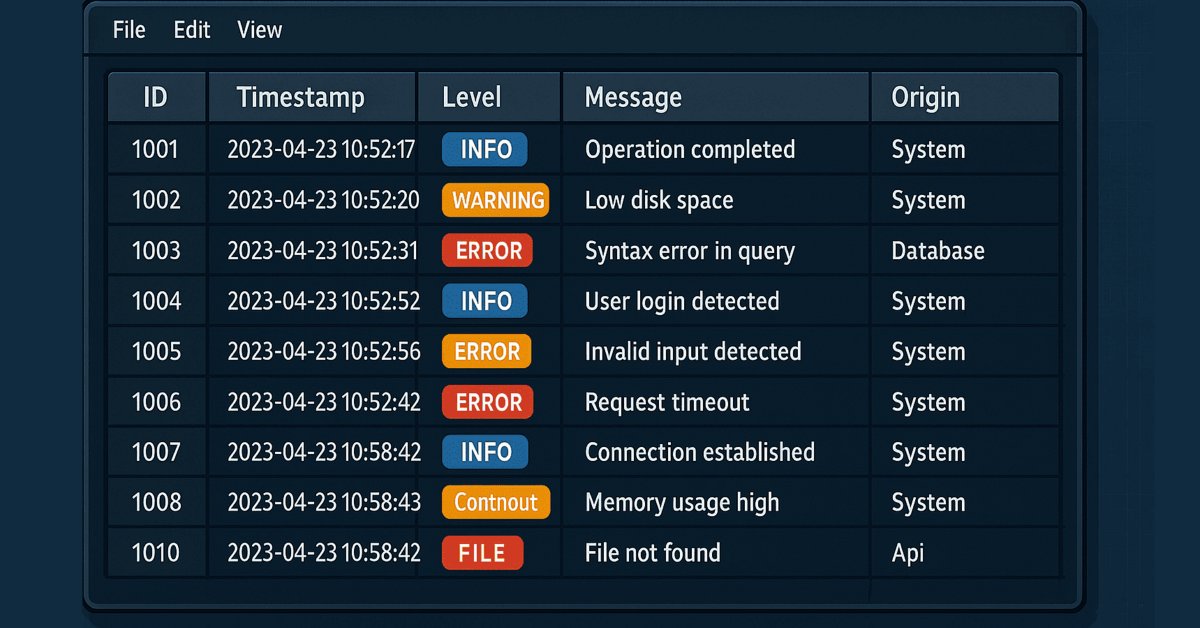
Task: Sort by the ID column header
Action: pyautogui.click(x=156, y=96)
